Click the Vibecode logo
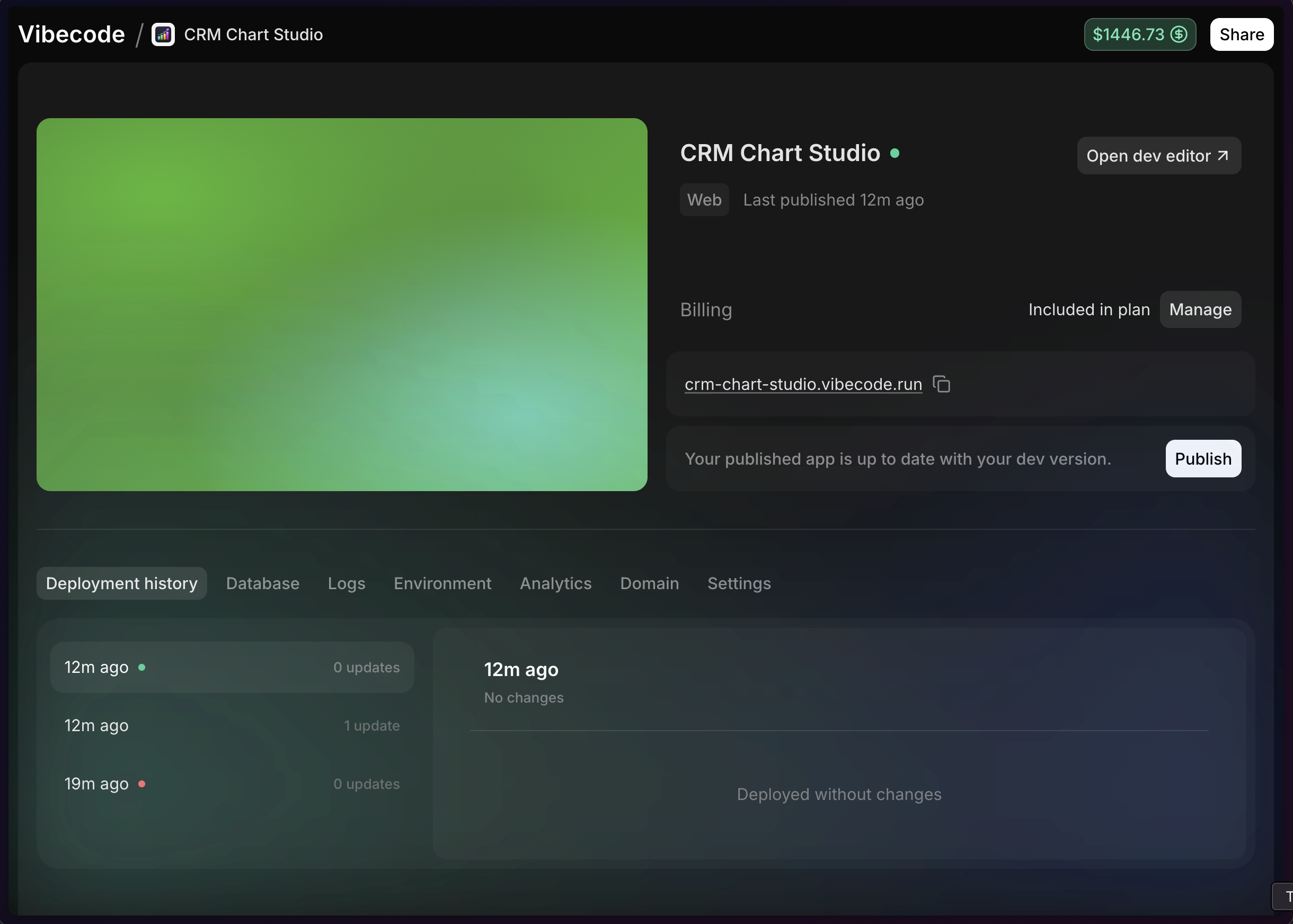The width and height of the screenshot is (1293, 924). coord(72,33)
